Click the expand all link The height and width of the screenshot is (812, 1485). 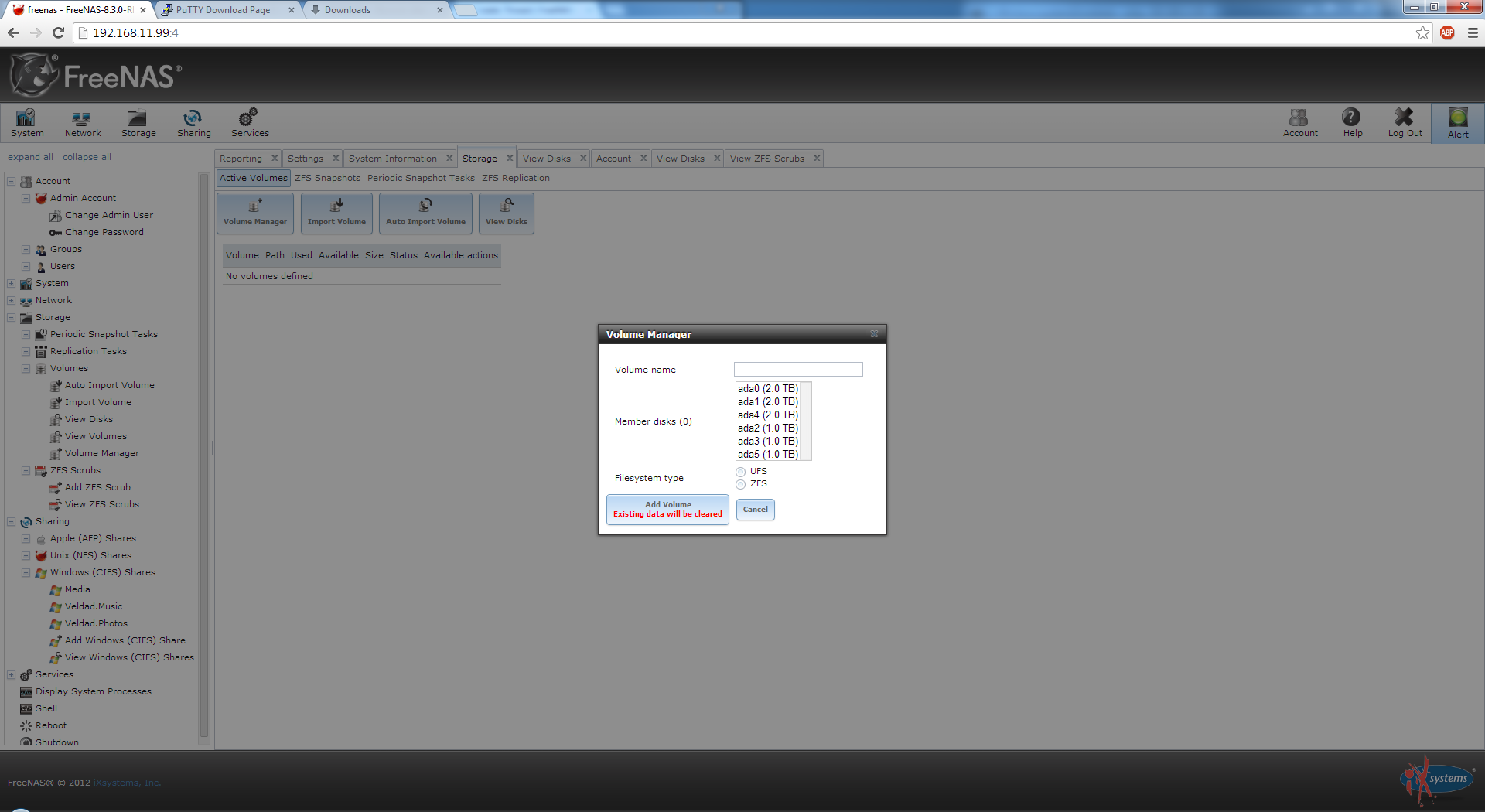tap(30, 157)
